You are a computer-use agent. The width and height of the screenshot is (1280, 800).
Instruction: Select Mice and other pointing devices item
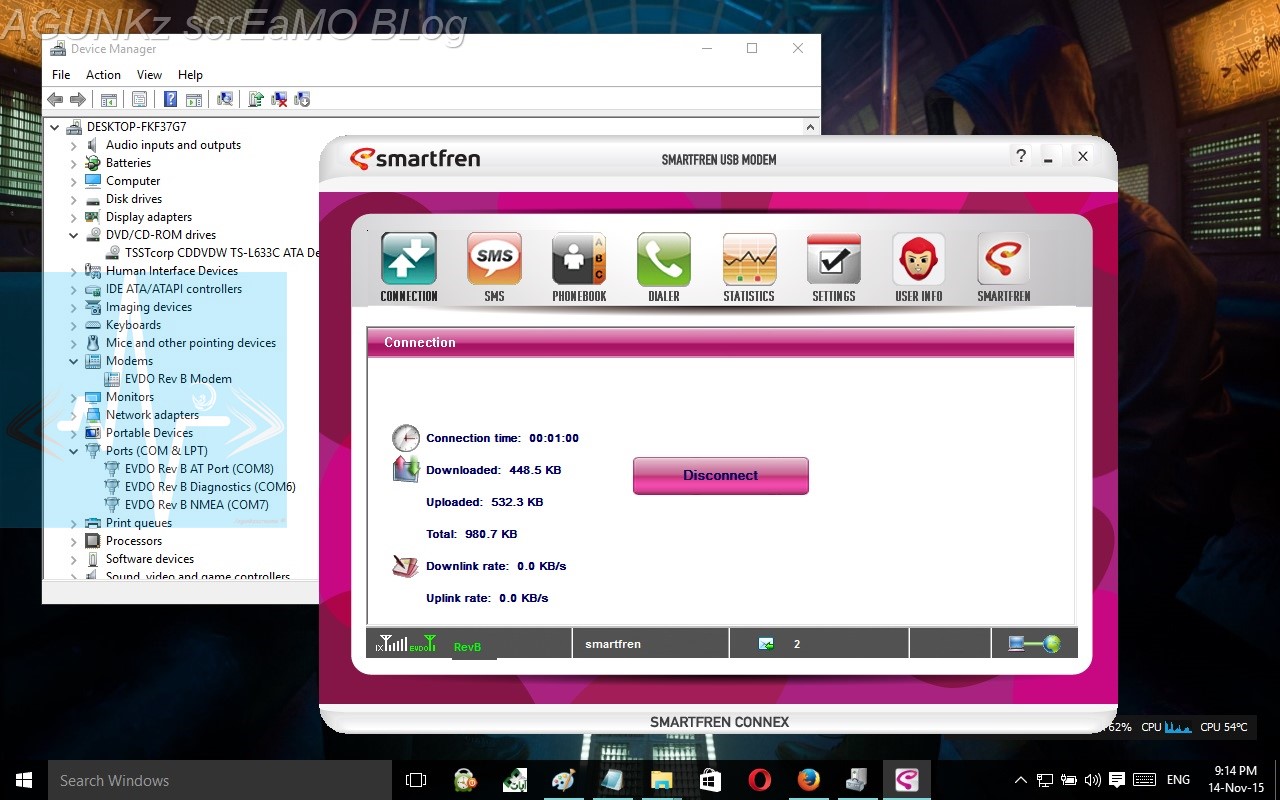click(x=191, y=343)
